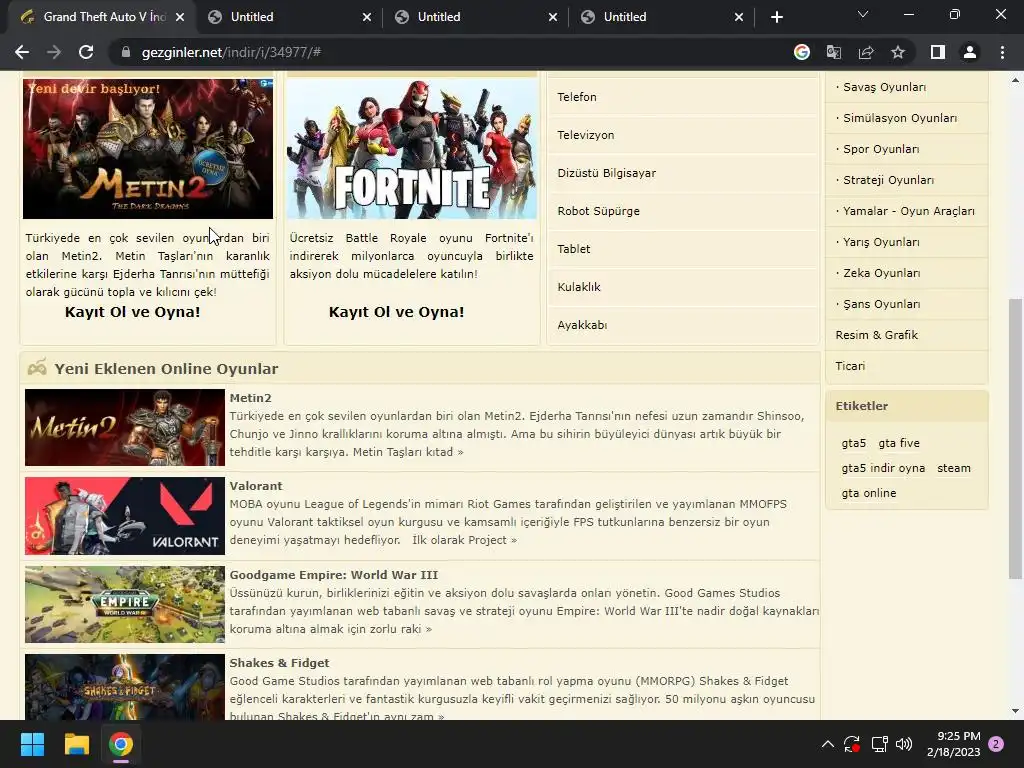Screen dimensions: 1024x768
Task: Edit the gezginler.net address bar
Action: coord(451,52)
